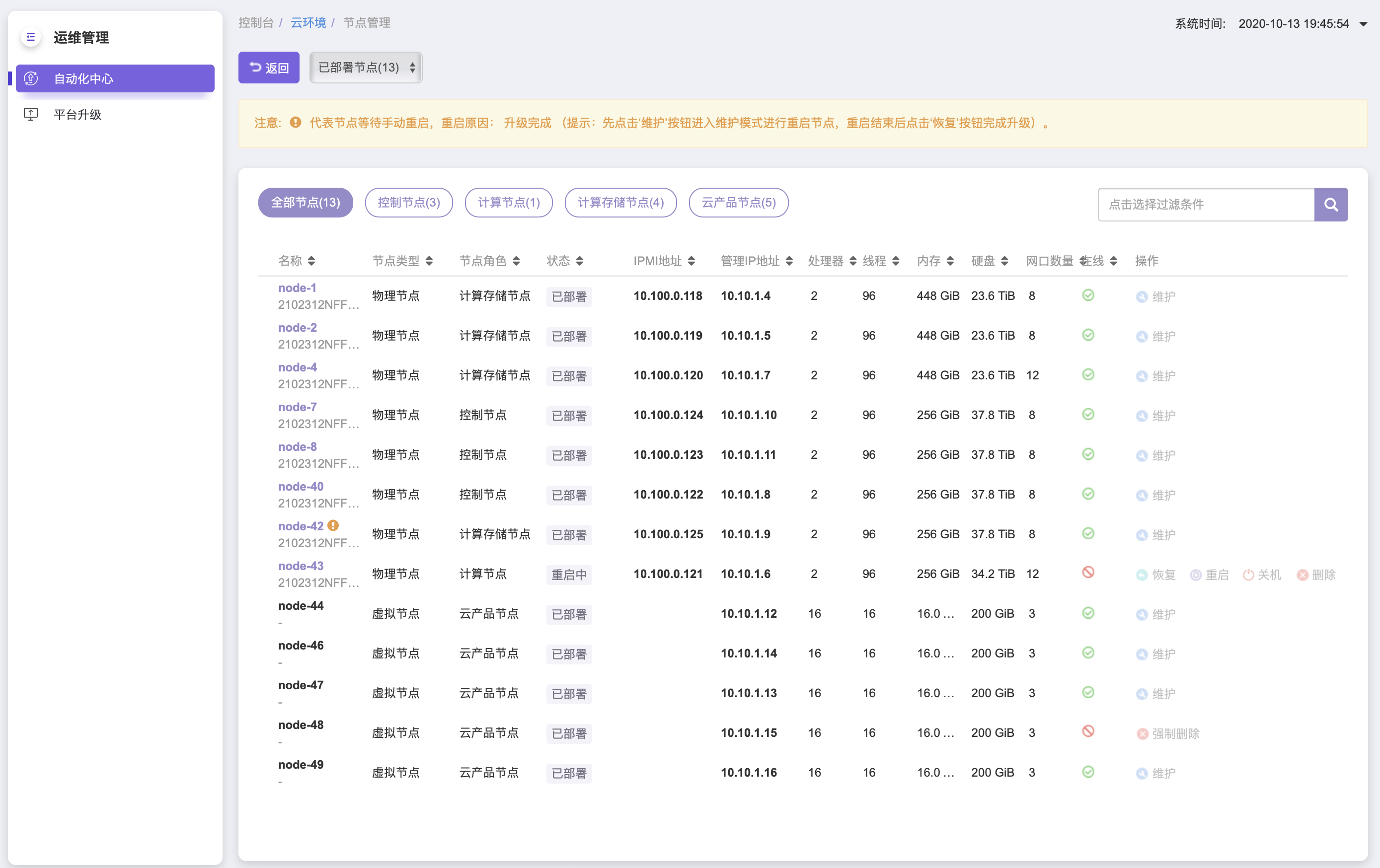This screenshot has width=1380, height=868.
Task: Click the offline status icon for node-43
Action: click(1088, 573)
